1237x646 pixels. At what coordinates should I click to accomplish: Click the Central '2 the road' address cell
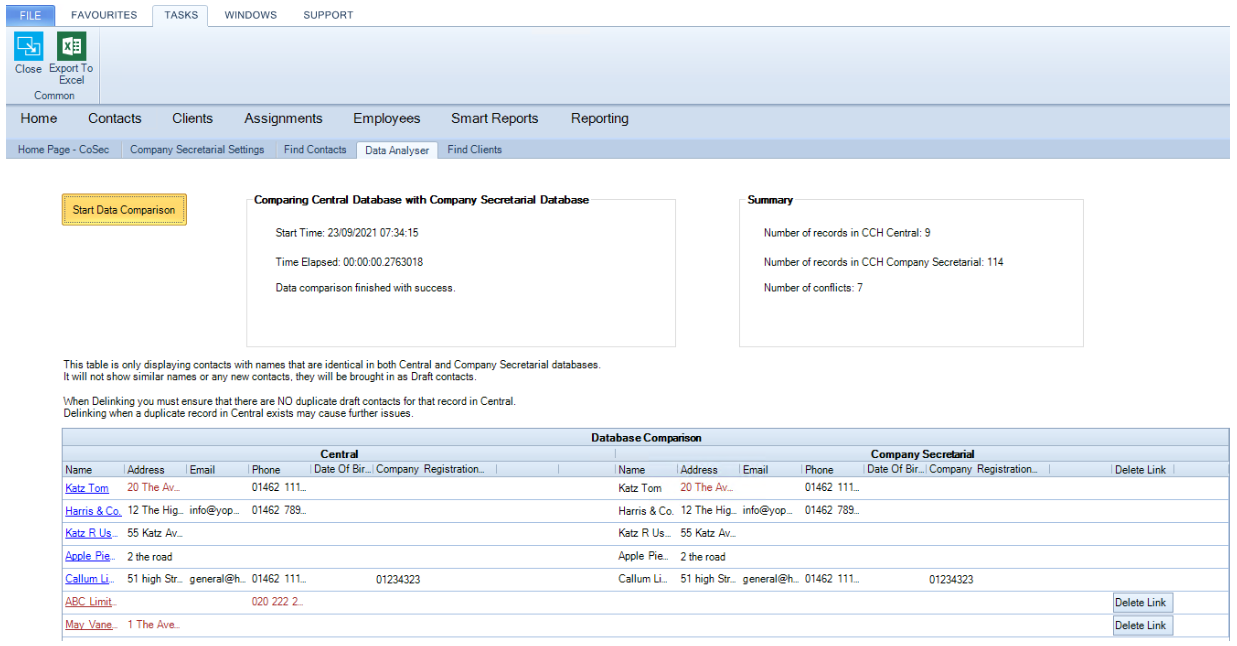[150, 557]
